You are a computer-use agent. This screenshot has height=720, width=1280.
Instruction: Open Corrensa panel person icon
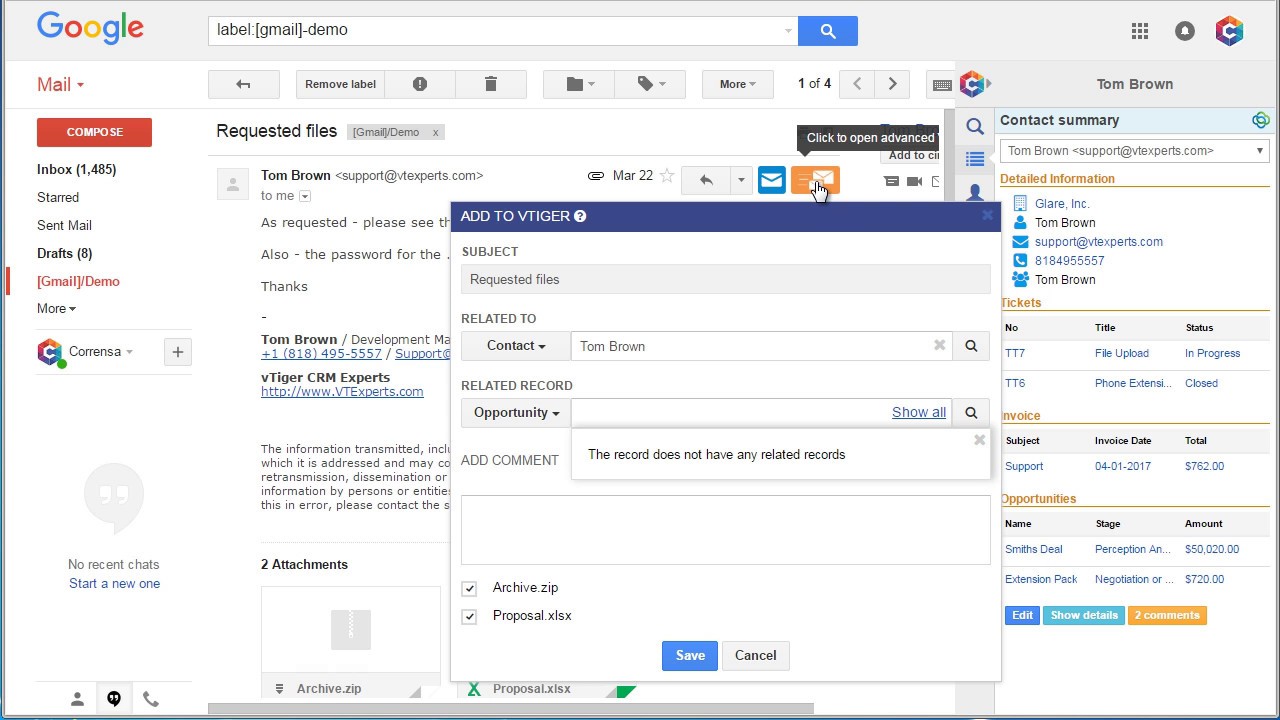975,192
